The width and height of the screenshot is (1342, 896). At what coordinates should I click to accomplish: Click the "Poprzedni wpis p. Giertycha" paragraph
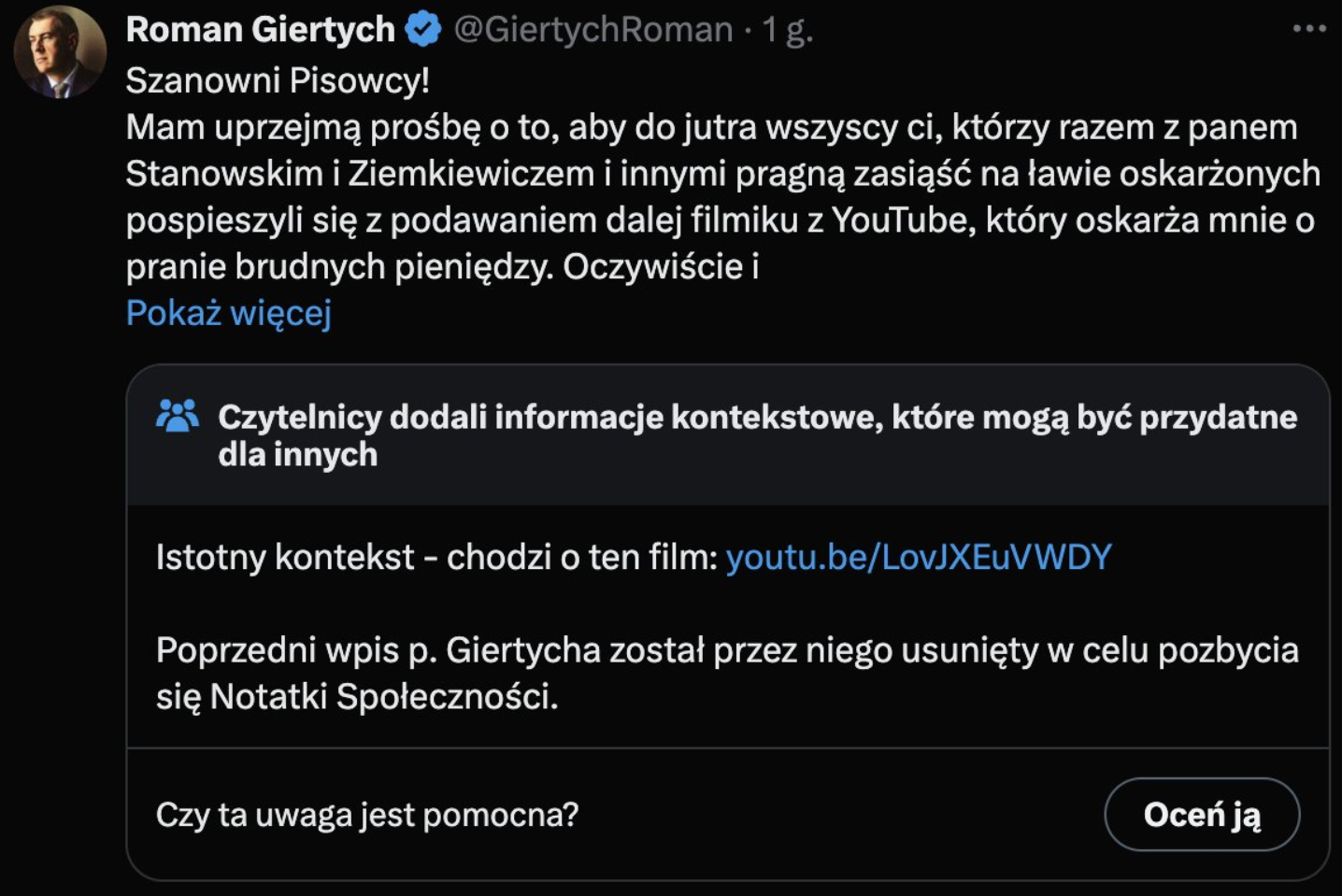coord(726,650)
